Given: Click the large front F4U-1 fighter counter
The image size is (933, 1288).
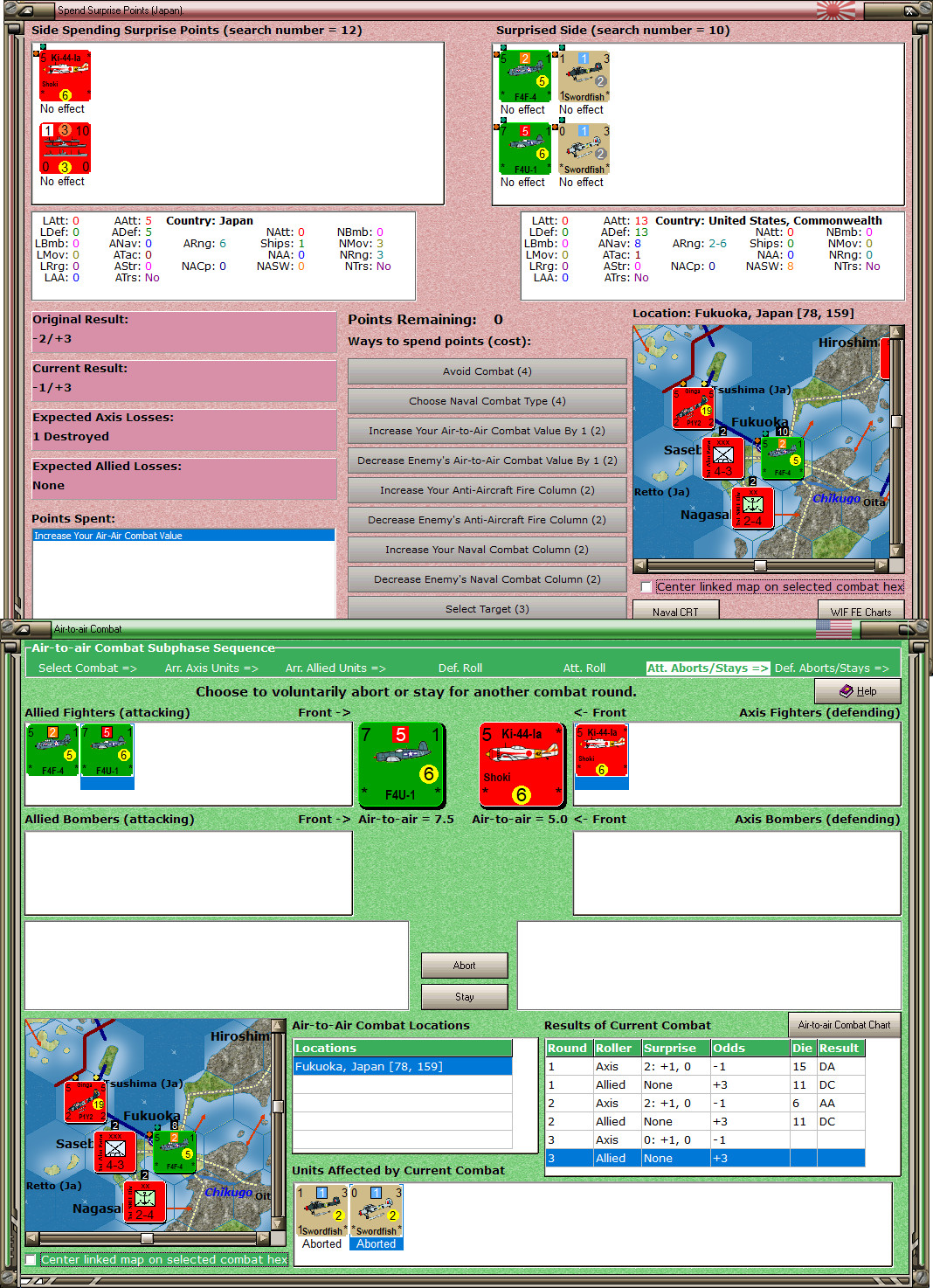Looking at the screenshot, I should point(402,765).
